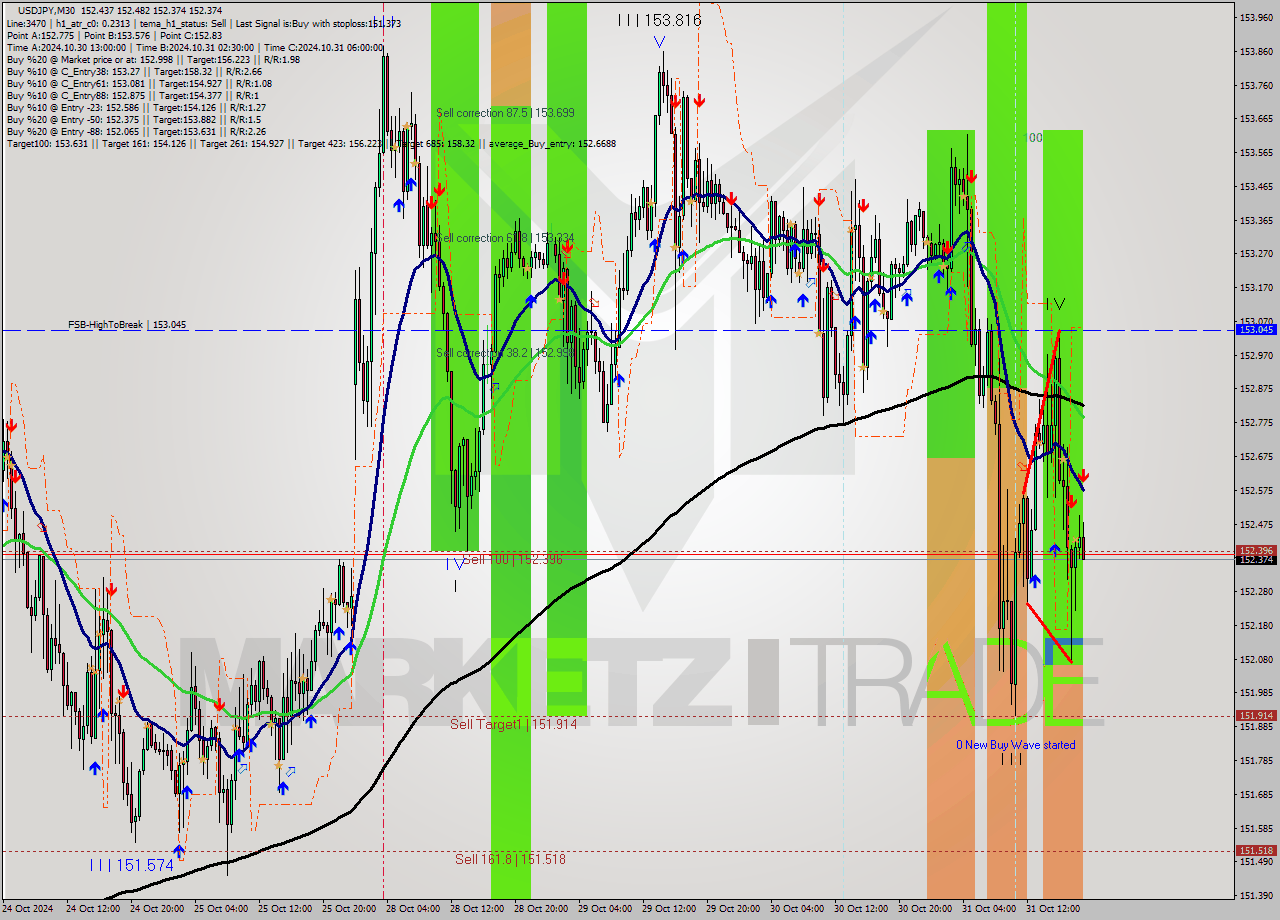Click the '| | | 153.816' wave label
The height and width of the screenshot is (920, 1280).
pyautogui.click(x=659, y=20)
